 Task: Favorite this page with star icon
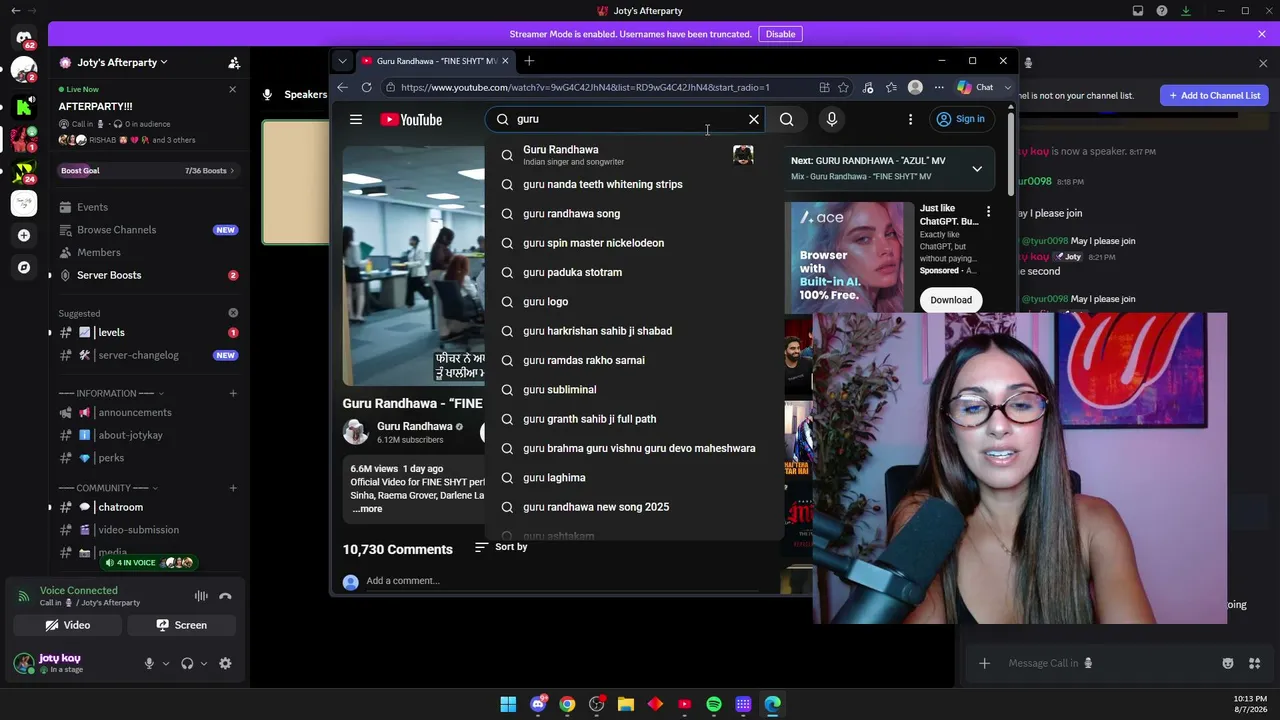pyautogui.click(x=844, y=88)
